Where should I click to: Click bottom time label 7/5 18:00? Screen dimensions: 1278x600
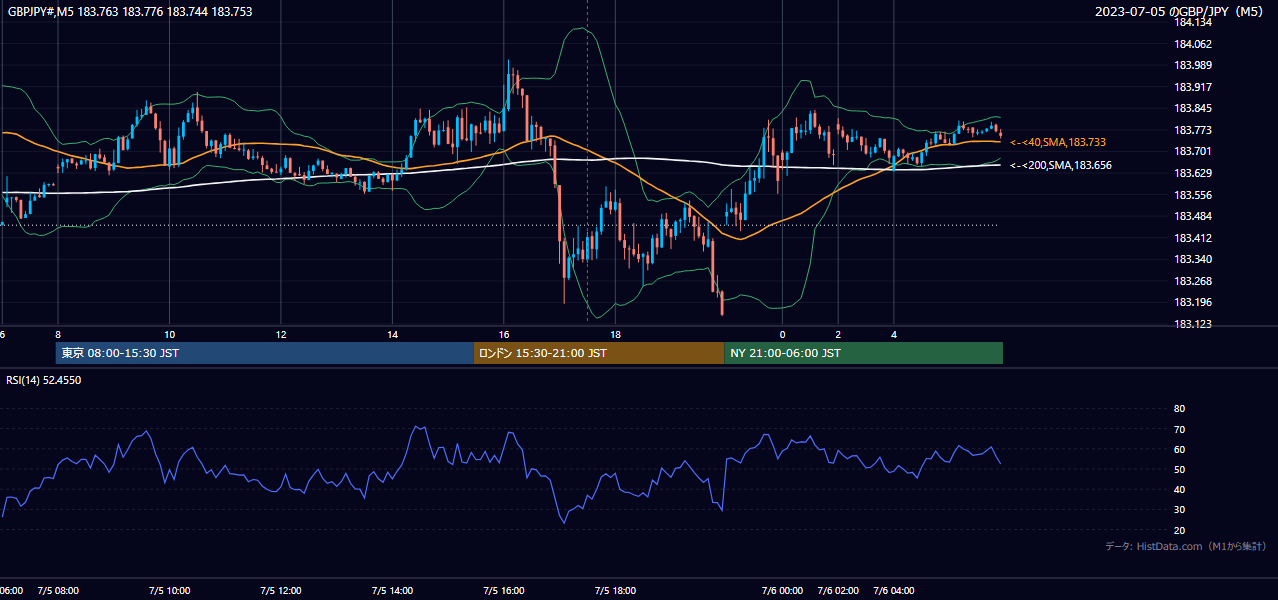point(615,591)
